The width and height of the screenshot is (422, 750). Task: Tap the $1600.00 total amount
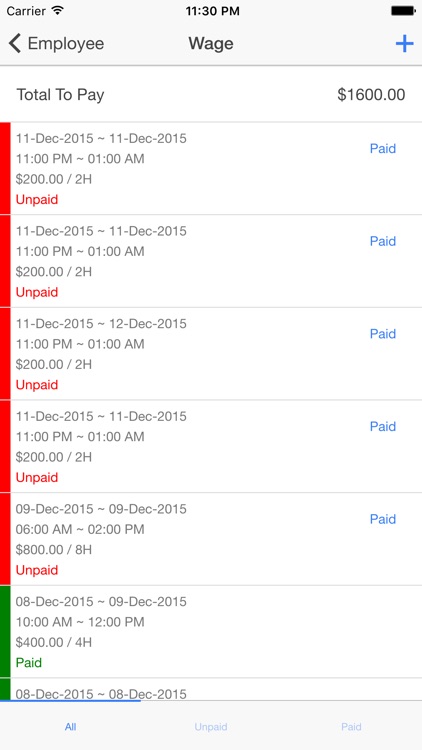click(371, 95)
